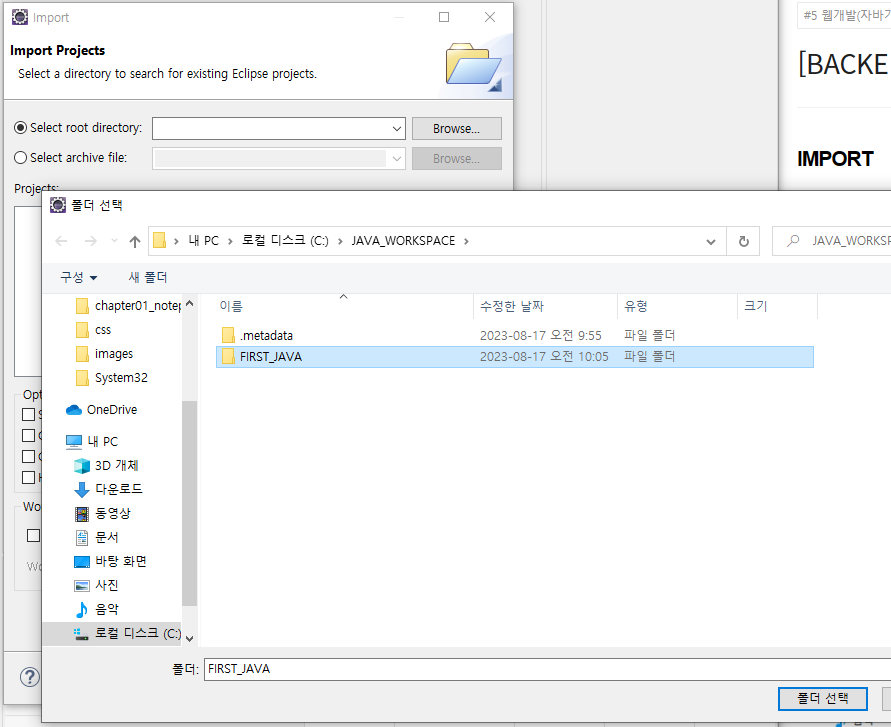
Task: Go up one folder level with the up arrow
Action: (135, 242)
